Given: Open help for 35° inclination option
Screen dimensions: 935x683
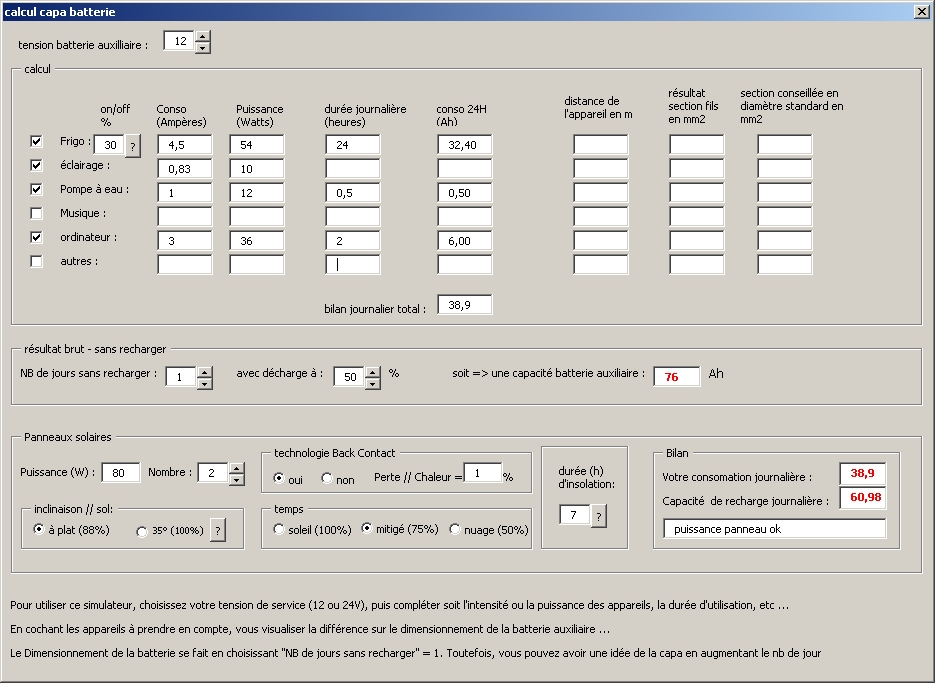Looking at the screenshot, I should (218, 531).
